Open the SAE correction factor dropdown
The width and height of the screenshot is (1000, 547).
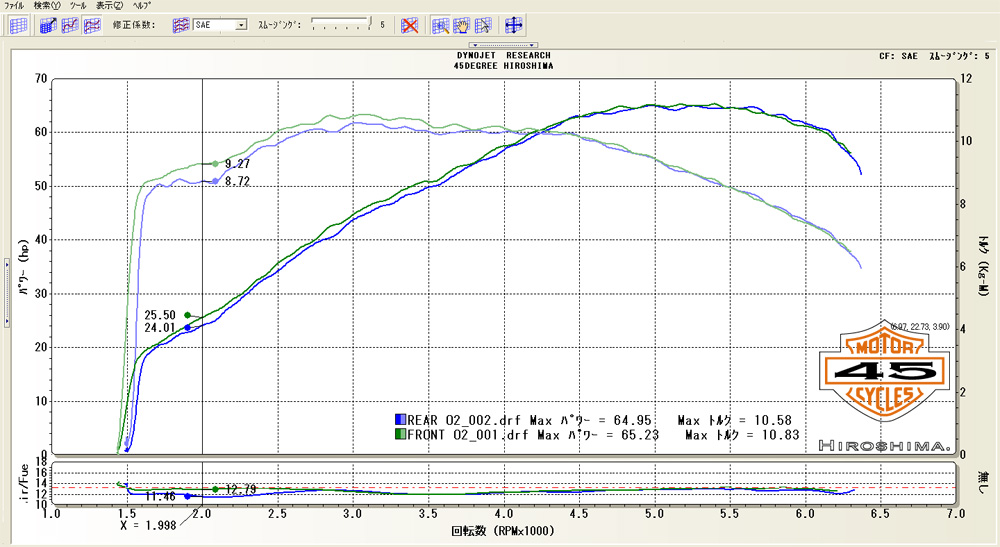241,25
